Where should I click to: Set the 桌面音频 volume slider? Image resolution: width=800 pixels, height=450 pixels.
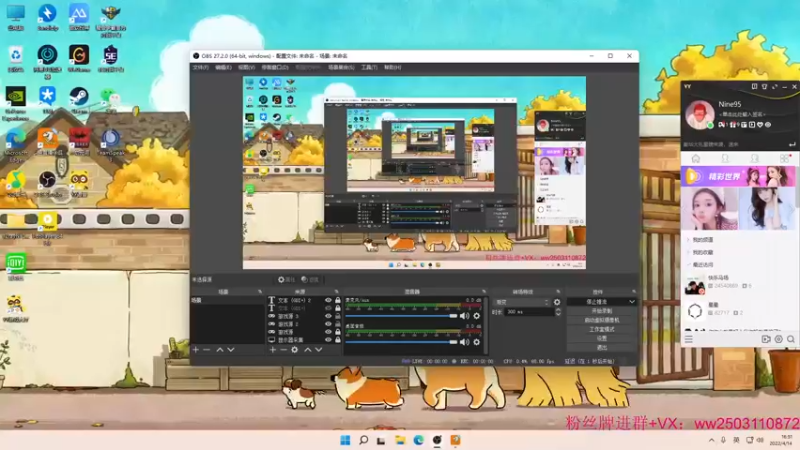pyautogui.click(x=402, y=342)
